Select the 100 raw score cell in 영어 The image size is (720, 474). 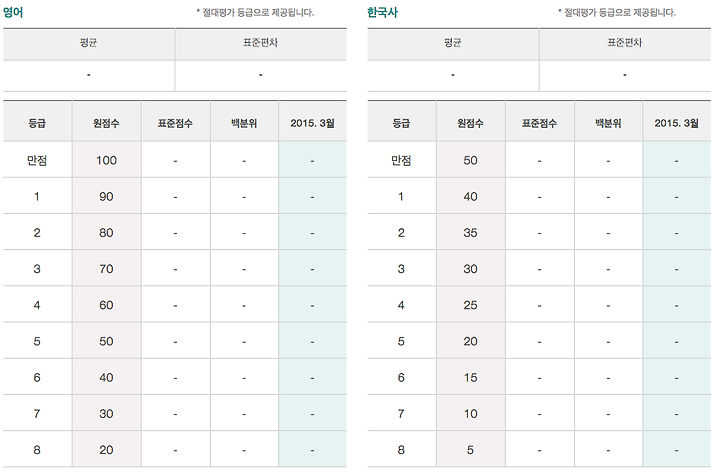106,160
